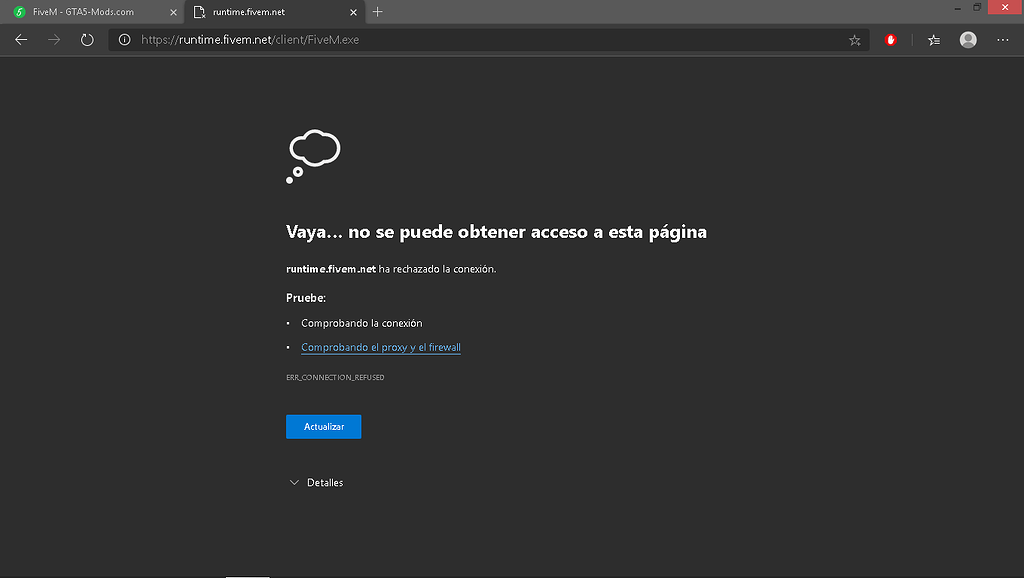Open the Comprobando el proxy link
1024x578 pixels.
tap(380, 347)
